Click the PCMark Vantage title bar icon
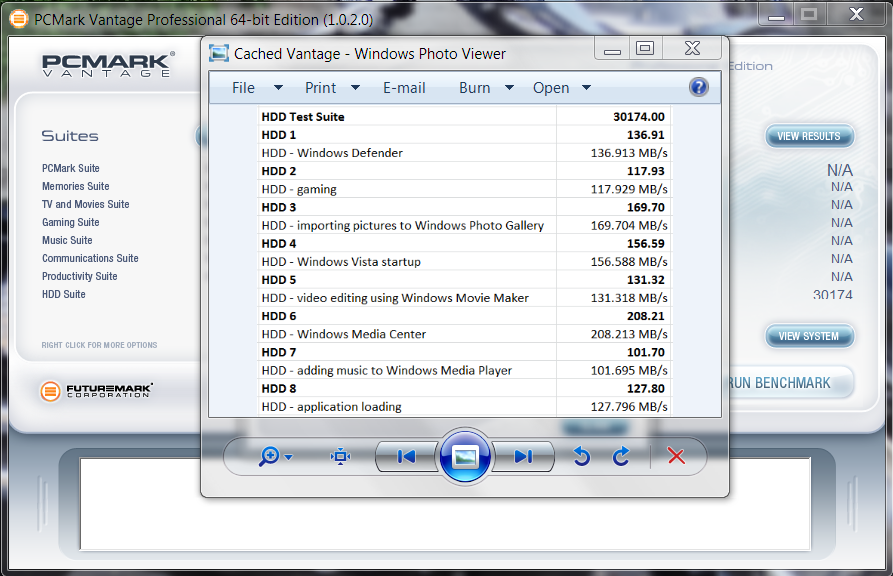The image size is (893, 576). pyautogui.click(x=18, y=19)
